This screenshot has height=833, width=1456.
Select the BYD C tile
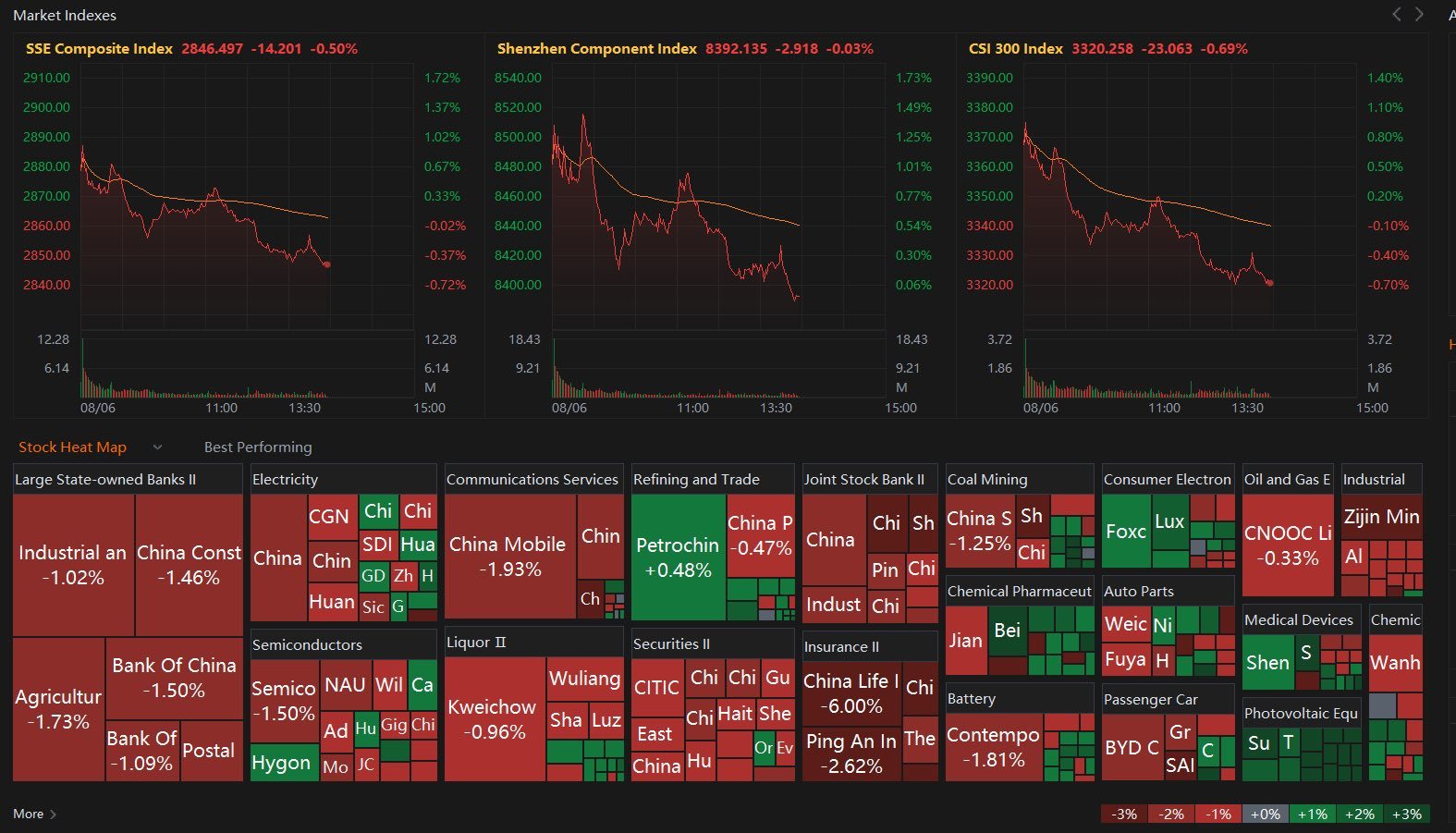(1132, 748)
